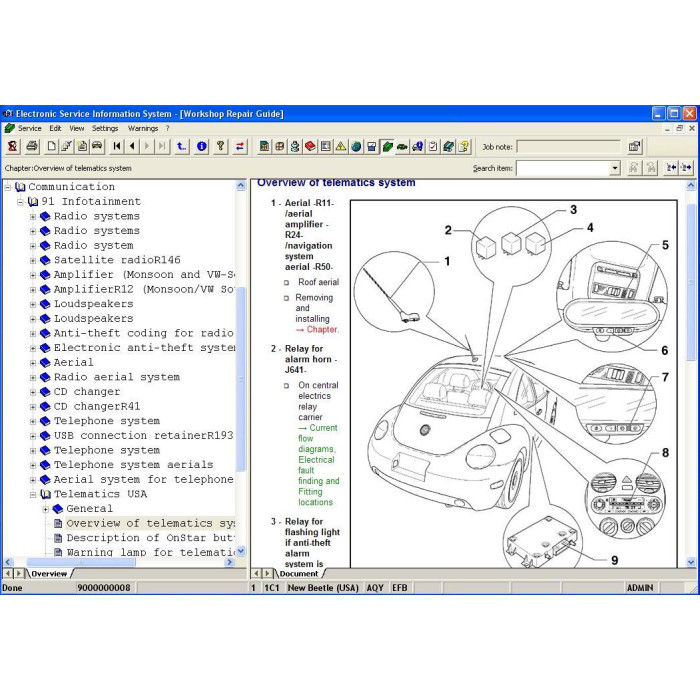This screenshot has width=700, height=700.
Task: Click the search previous hit arrow icon
Action: [x=671, y=168]
